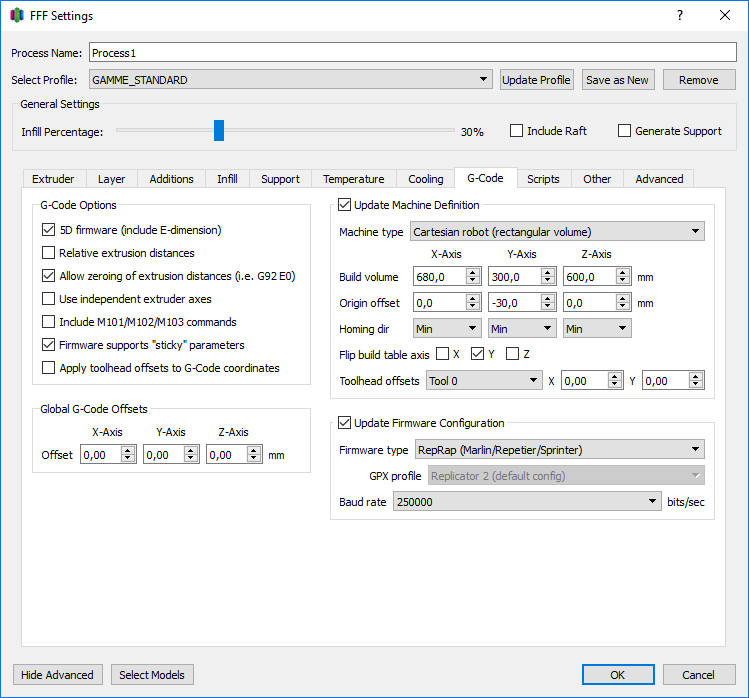Click the Update Profile button
Viewport: 749px width, 698px height.
(536, 80)
